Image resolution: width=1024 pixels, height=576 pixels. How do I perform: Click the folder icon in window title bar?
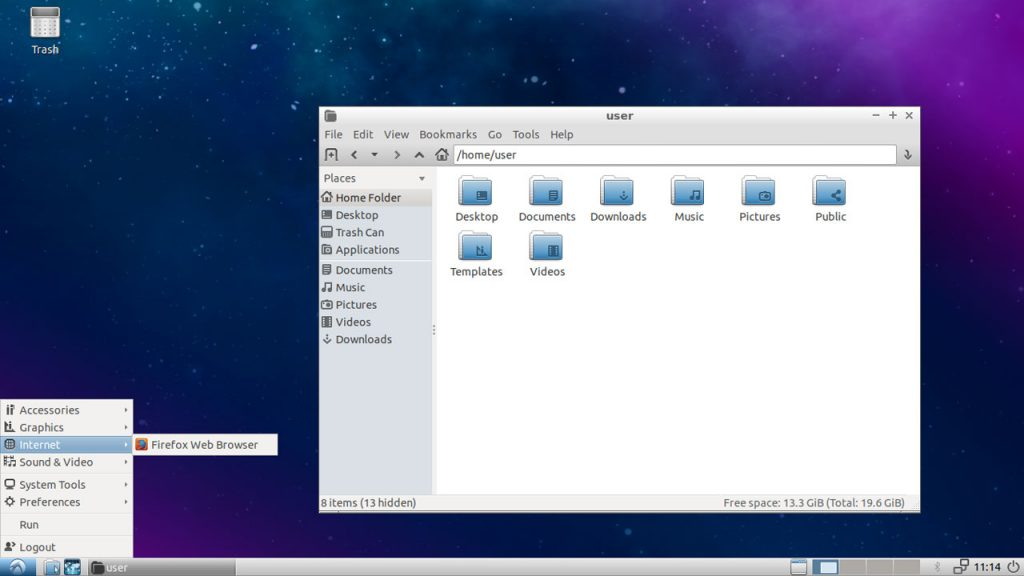tap(330, 116)
